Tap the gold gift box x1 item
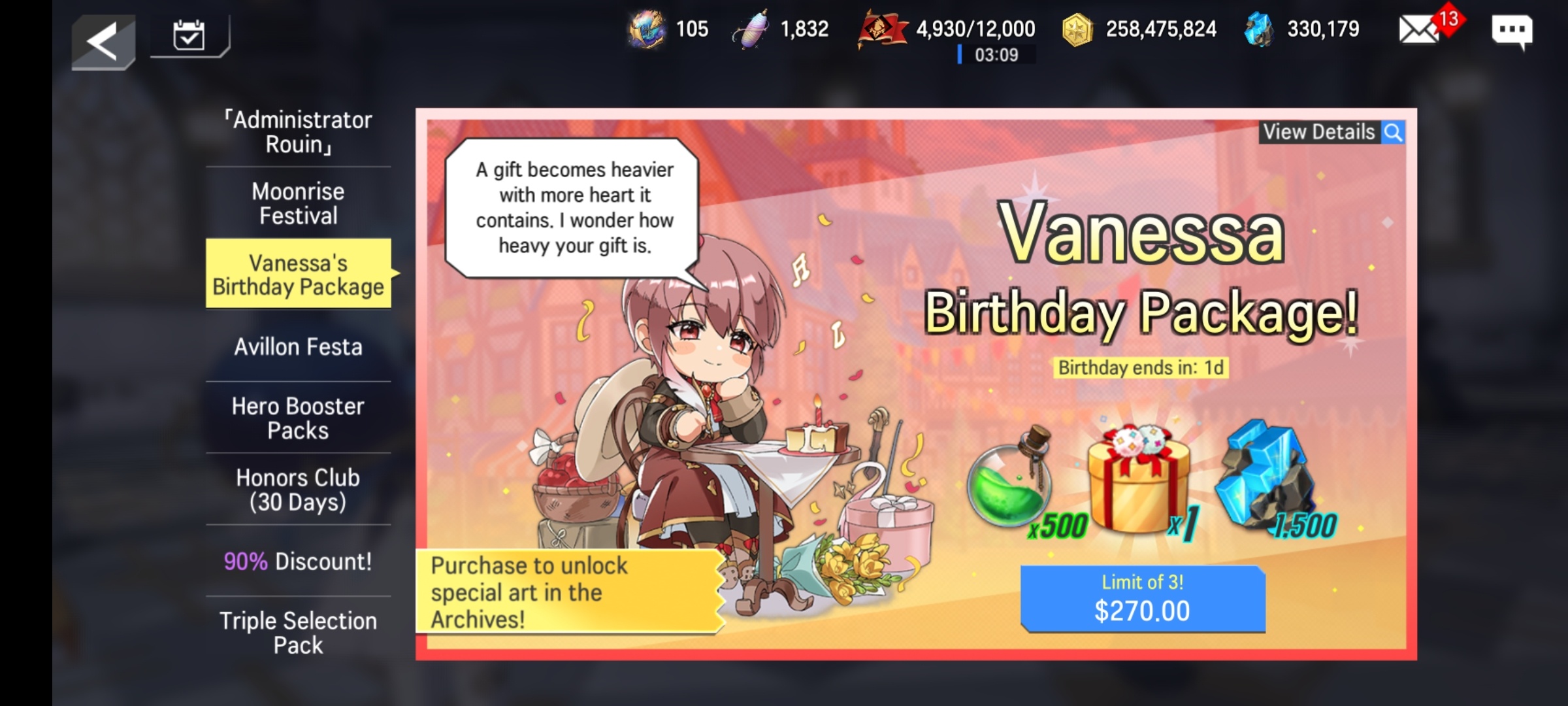Screen dimensions: 1568x706 pos(1140,479)
